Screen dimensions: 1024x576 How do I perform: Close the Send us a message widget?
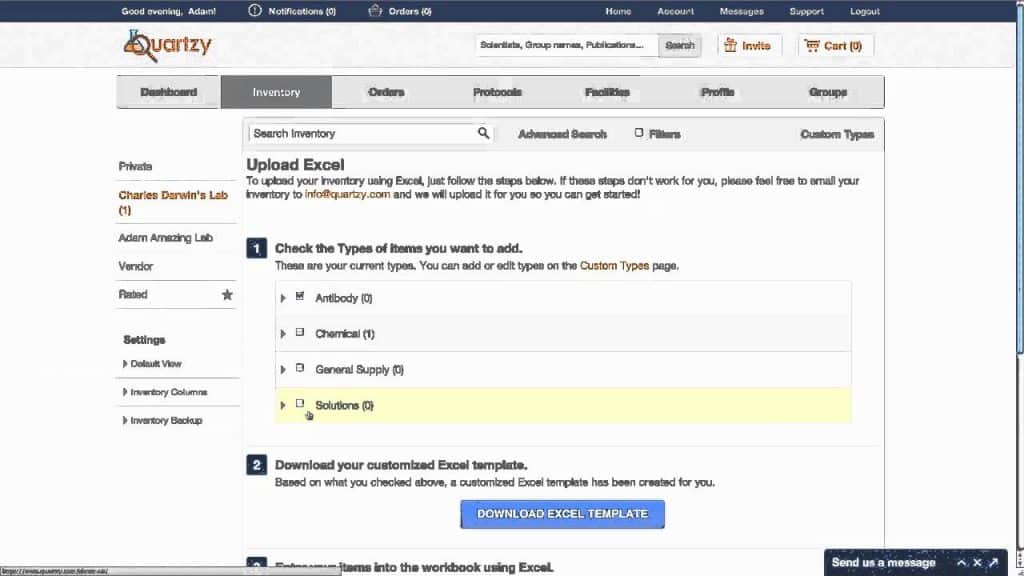pyautogui.click(x=977, y=562)
